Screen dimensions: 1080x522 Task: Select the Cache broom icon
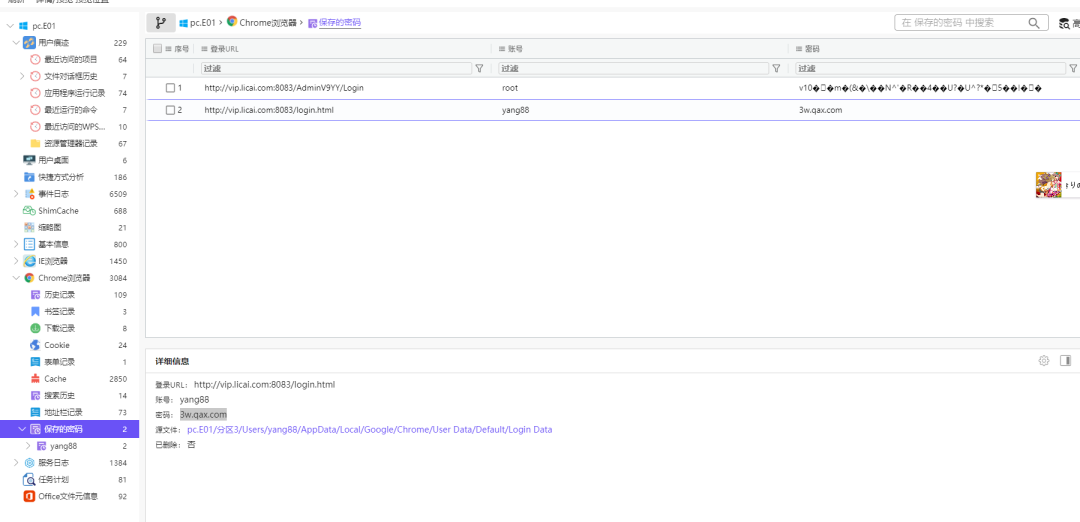(35, 379)
